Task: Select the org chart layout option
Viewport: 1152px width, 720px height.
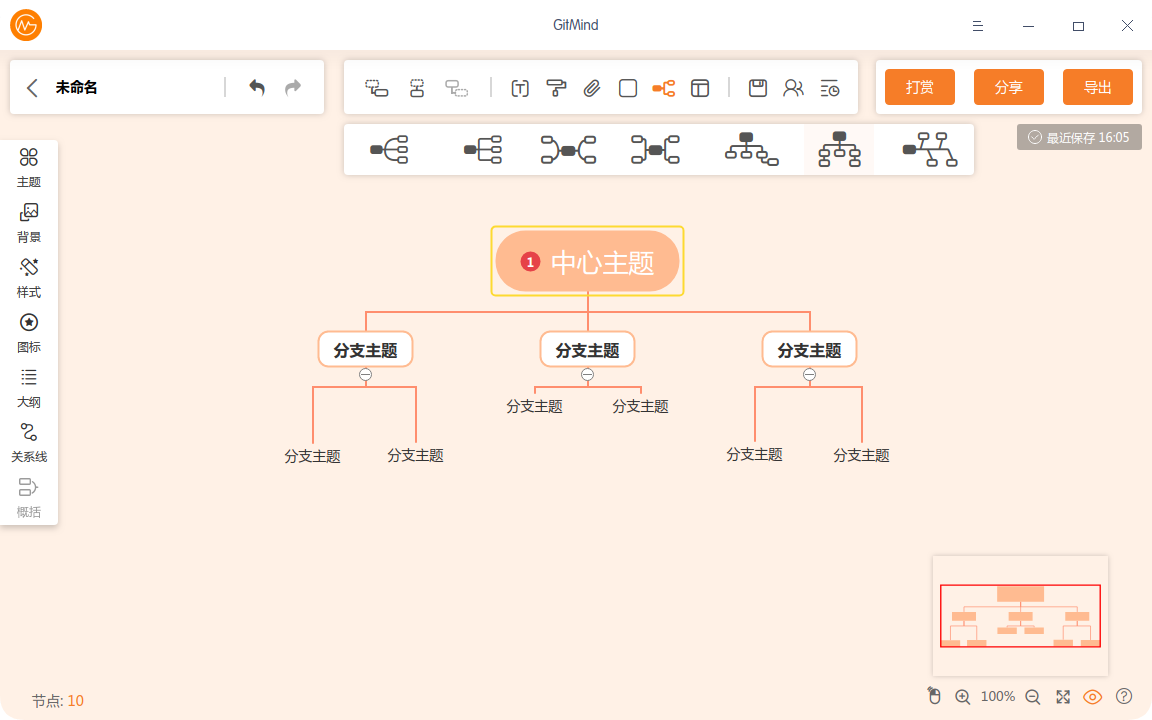Action: point(839,149)
